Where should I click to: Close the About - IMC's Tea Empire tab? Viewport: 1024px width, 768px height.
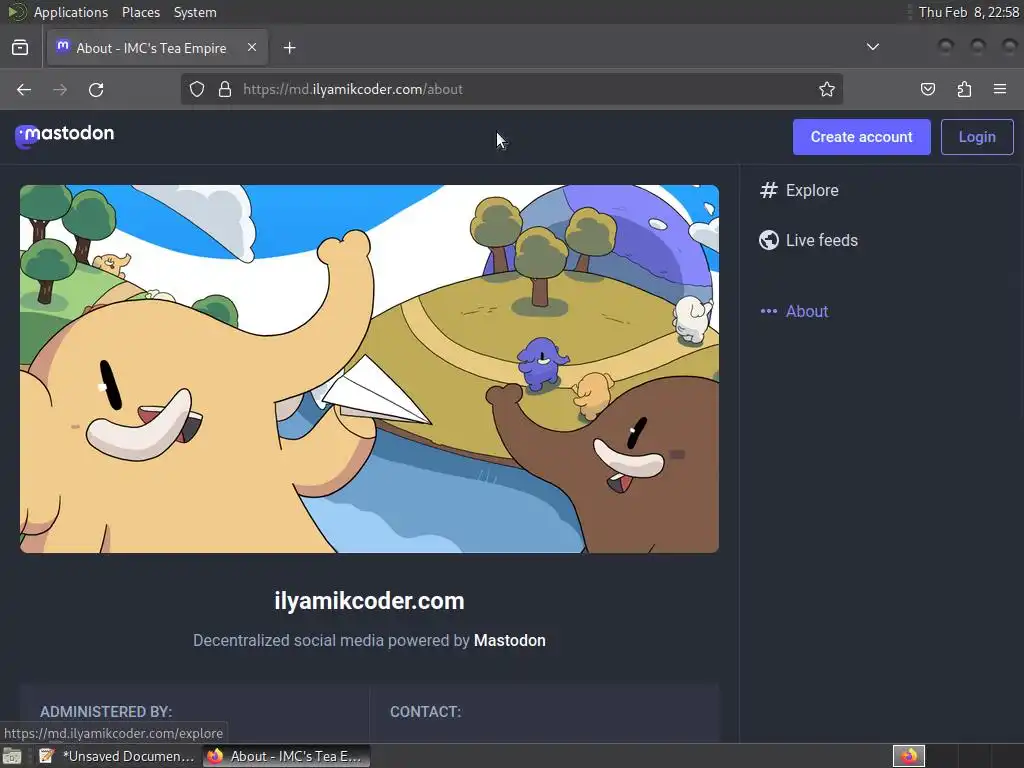click(252, 47)
